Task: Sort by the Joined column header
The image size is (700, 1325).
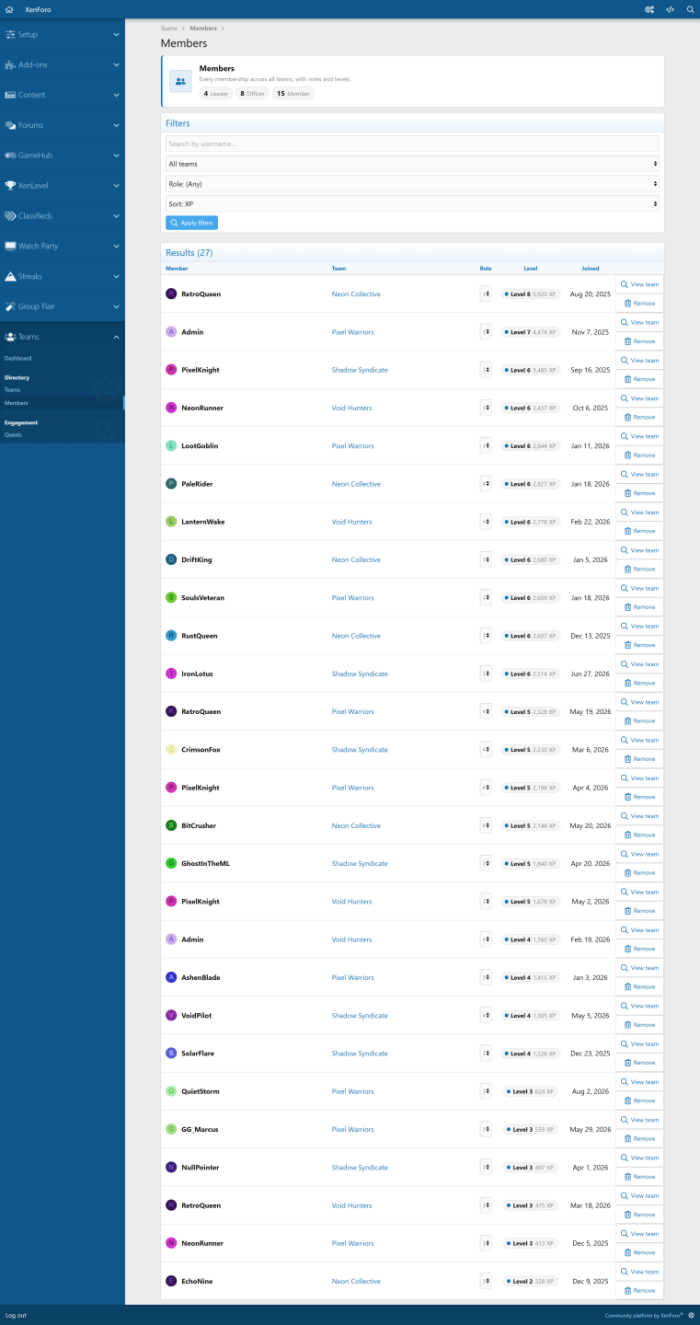Action: tap(590, 268)
